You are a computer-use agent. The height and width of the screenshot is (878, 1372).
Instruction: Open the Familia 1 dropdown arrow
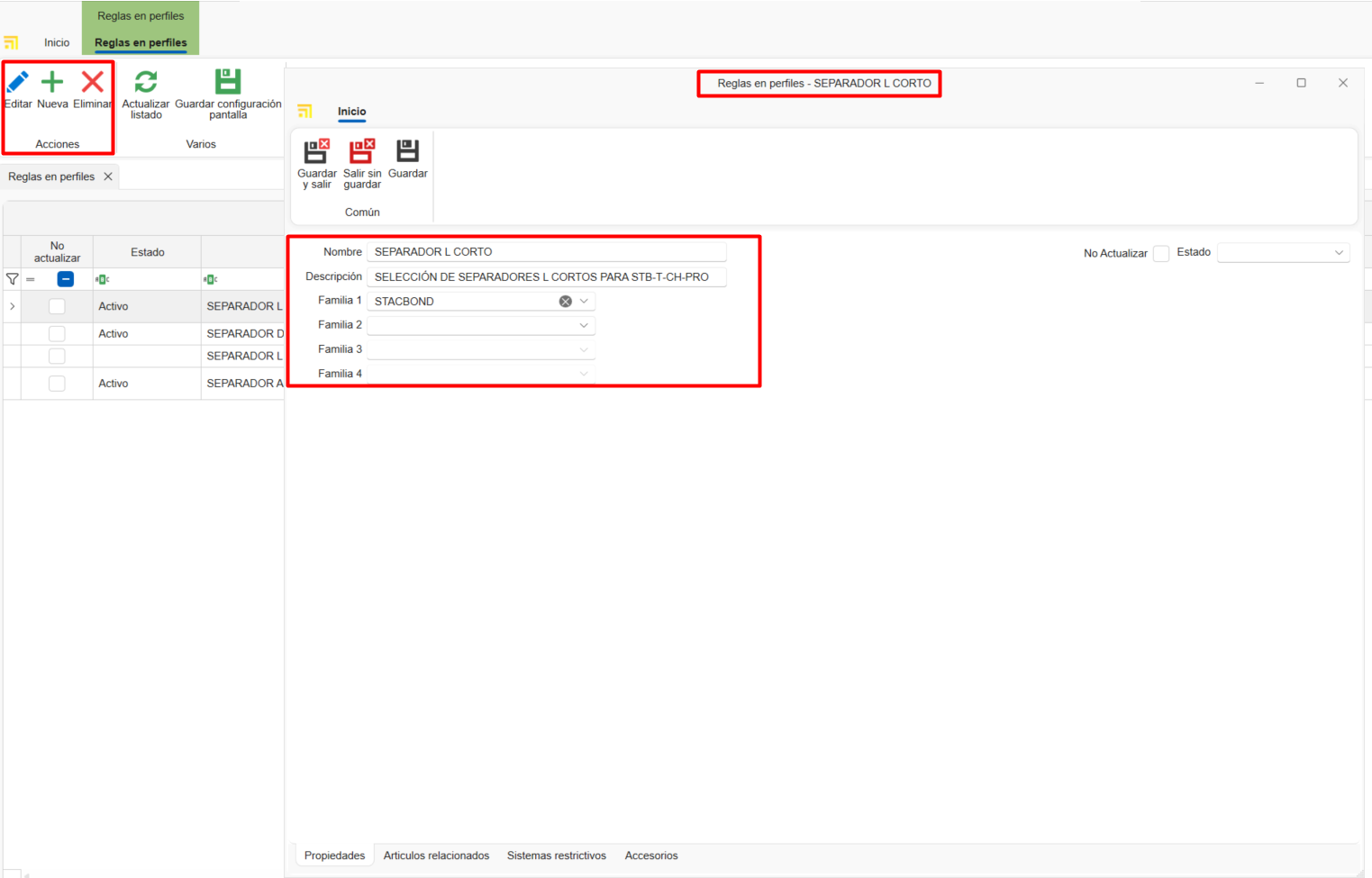[x=584, y=302]
